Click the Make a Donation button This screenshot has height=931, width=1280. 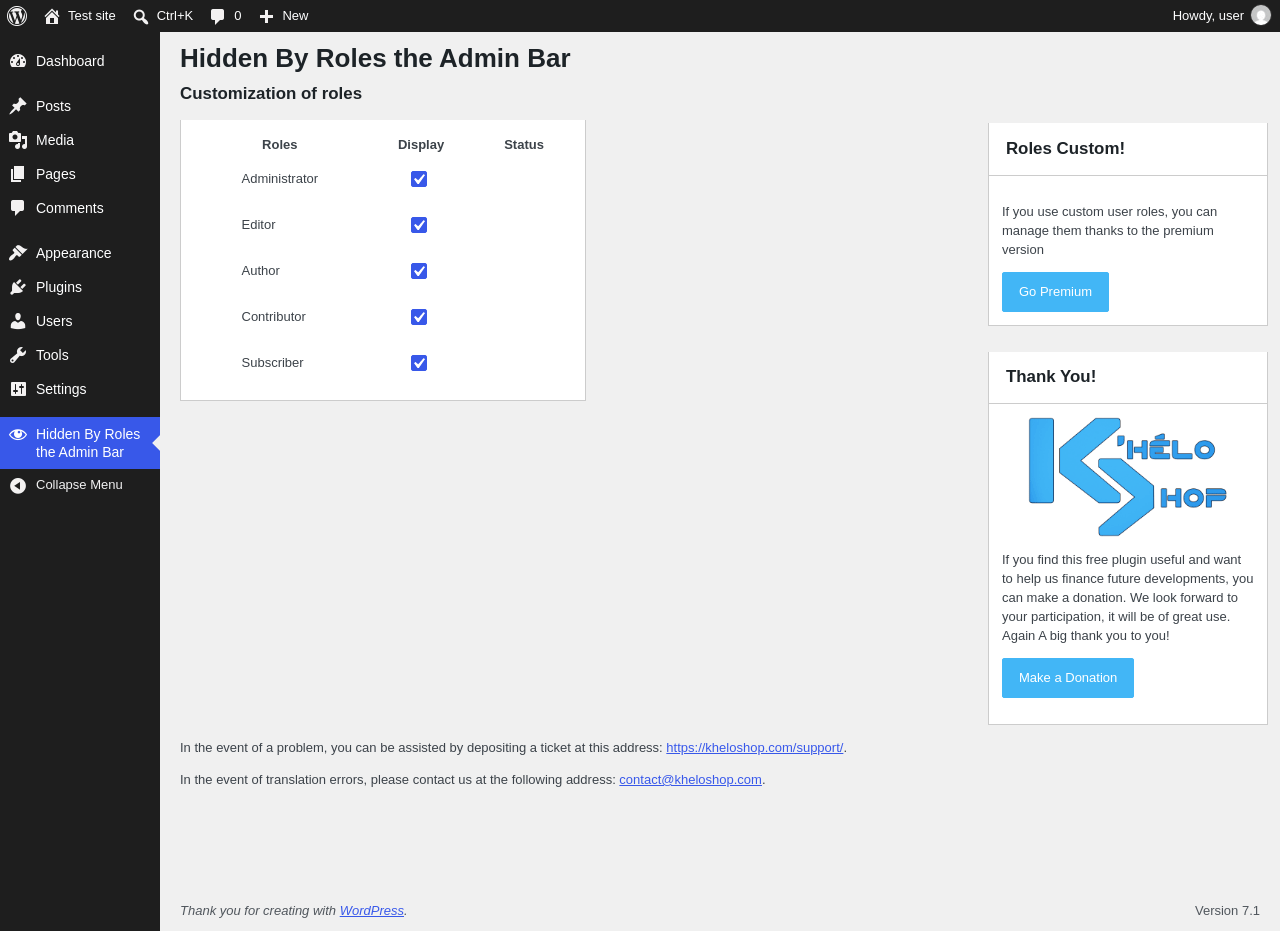point(1068,678)
